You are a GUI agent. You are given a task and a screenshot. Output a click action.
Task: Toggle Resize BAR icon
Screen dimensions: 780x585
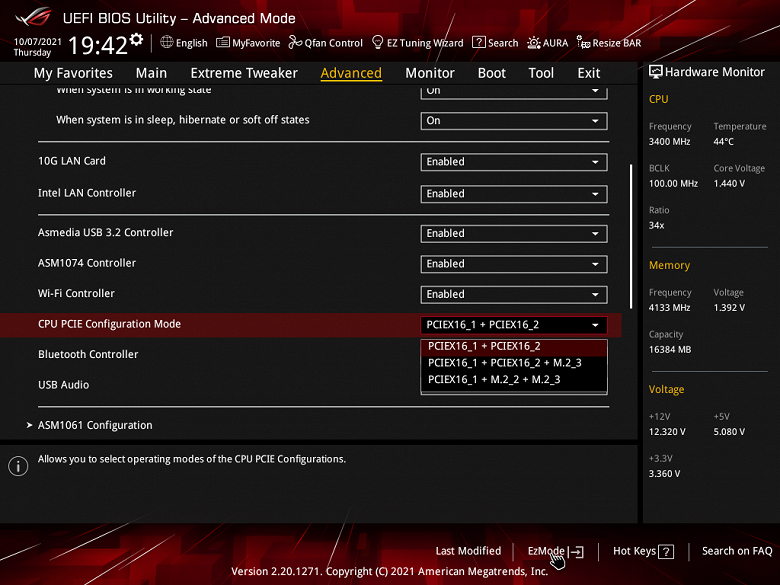tap(583, 42)
